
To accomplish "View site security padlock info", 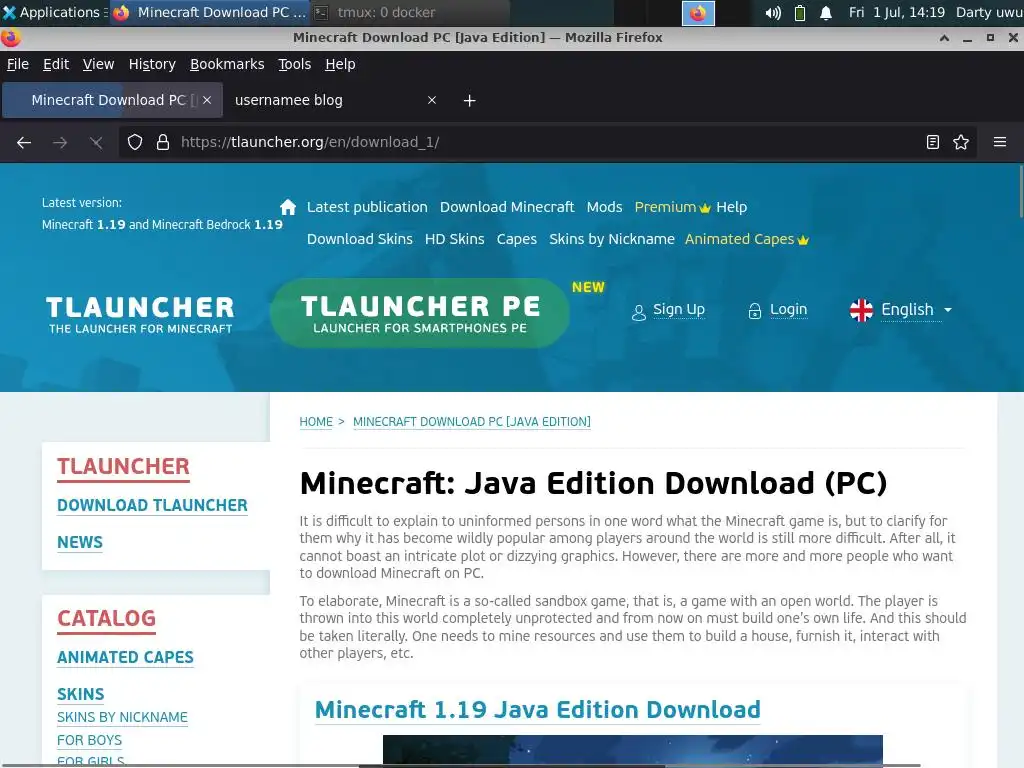I will coord(163,142).
